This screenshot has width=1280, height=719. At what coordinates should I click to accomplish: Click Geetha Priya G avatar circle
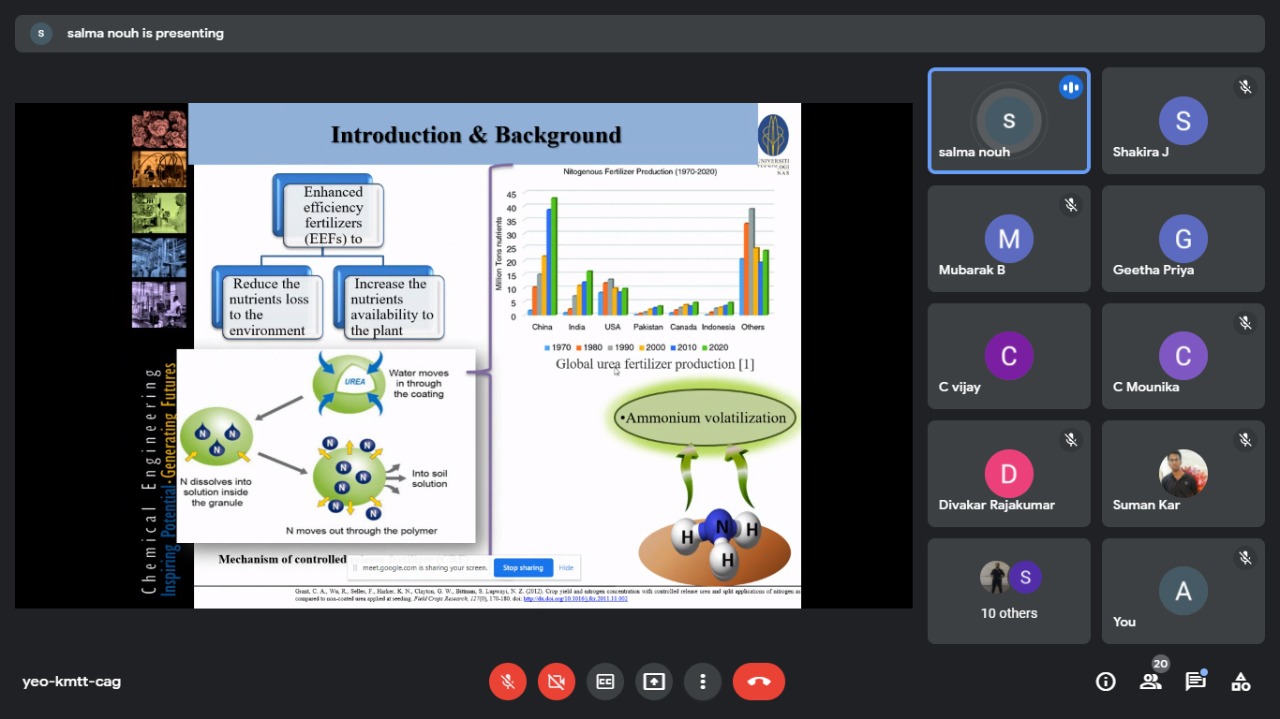click(x=1183, y=239)
